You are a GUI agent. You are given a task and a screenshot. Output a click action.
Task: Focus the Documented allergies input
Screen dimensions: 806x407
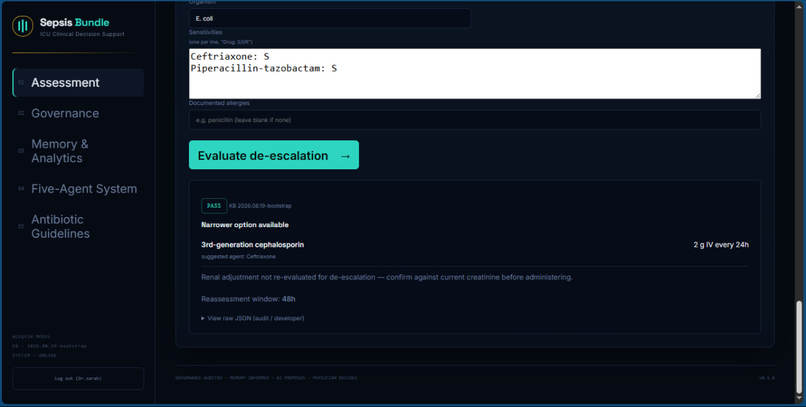[474, 120]
